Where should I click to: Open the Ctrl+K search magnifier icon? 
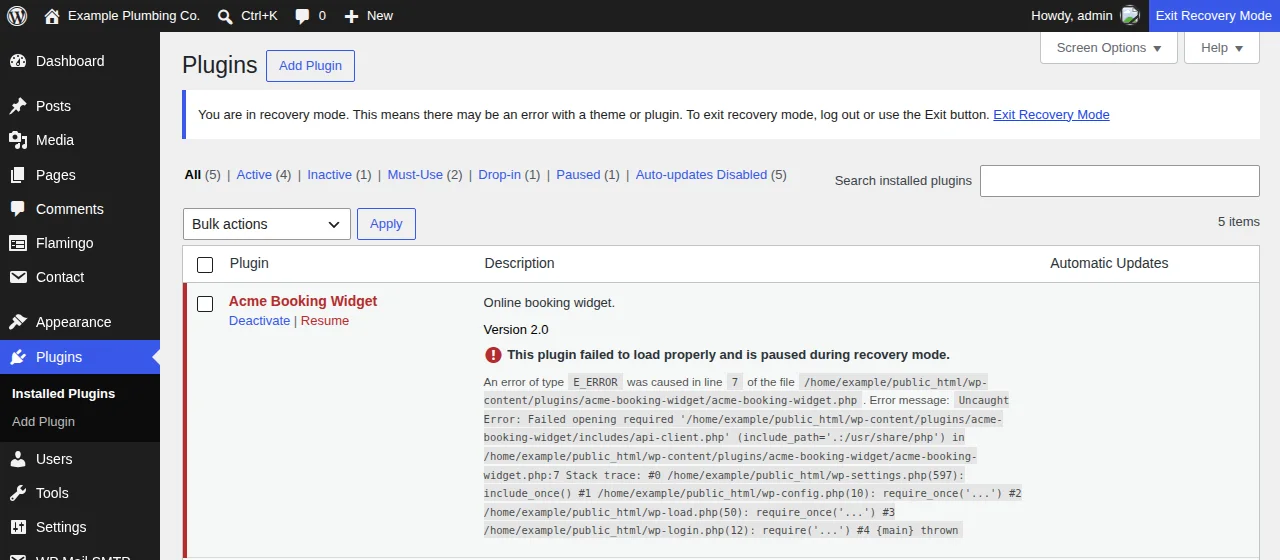pos(226,16)
